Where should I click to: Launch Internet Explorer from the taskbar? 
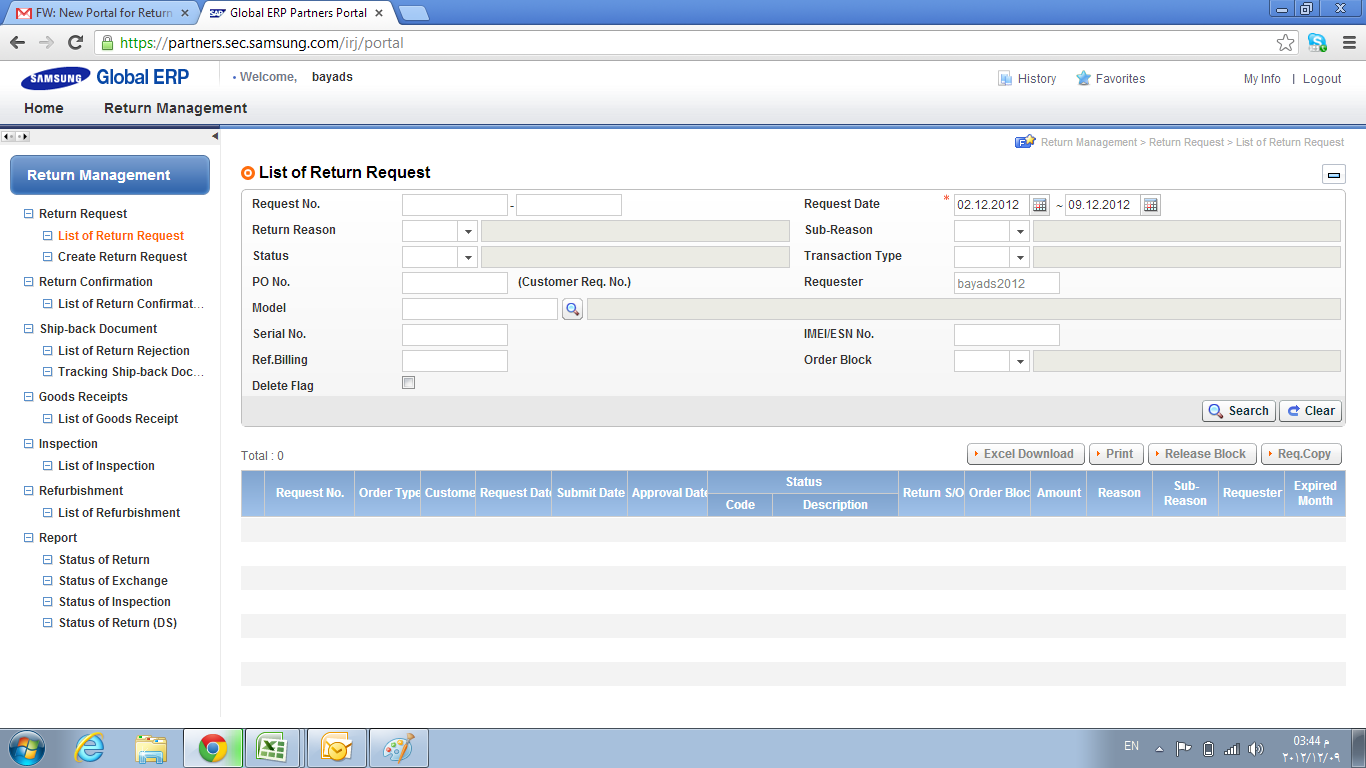coord(90,748)
